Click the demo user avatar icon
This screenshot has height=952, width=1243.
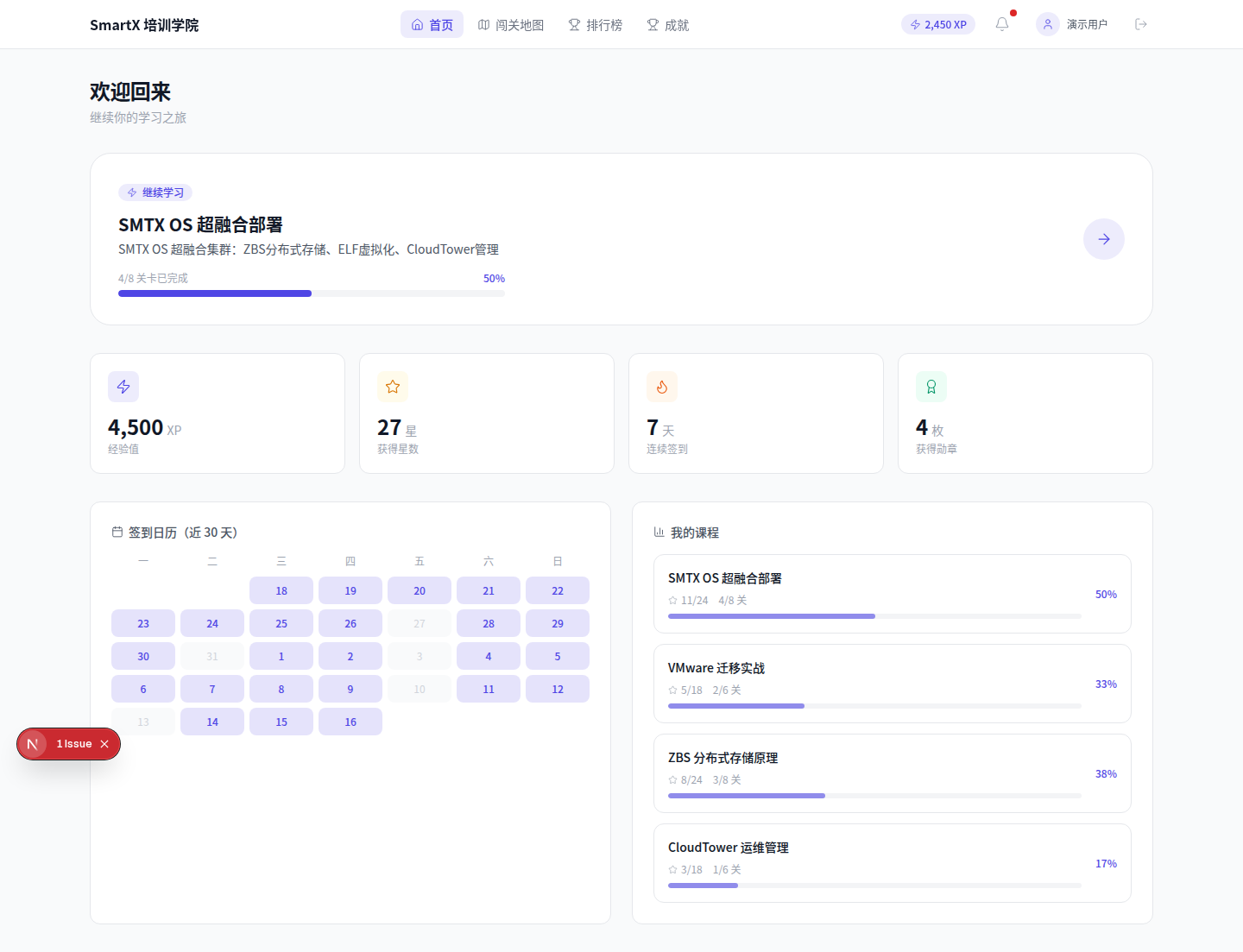[x=1047, y=24]
